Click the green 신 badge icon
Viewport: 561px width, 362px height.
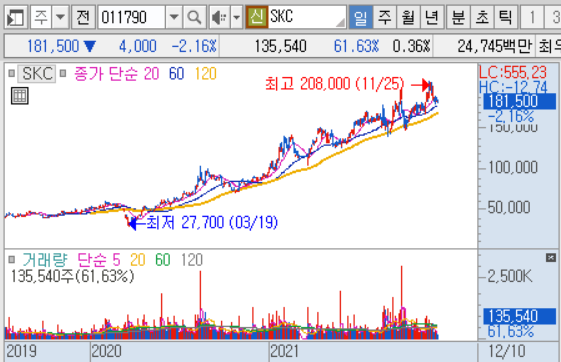tap(257, 17)
